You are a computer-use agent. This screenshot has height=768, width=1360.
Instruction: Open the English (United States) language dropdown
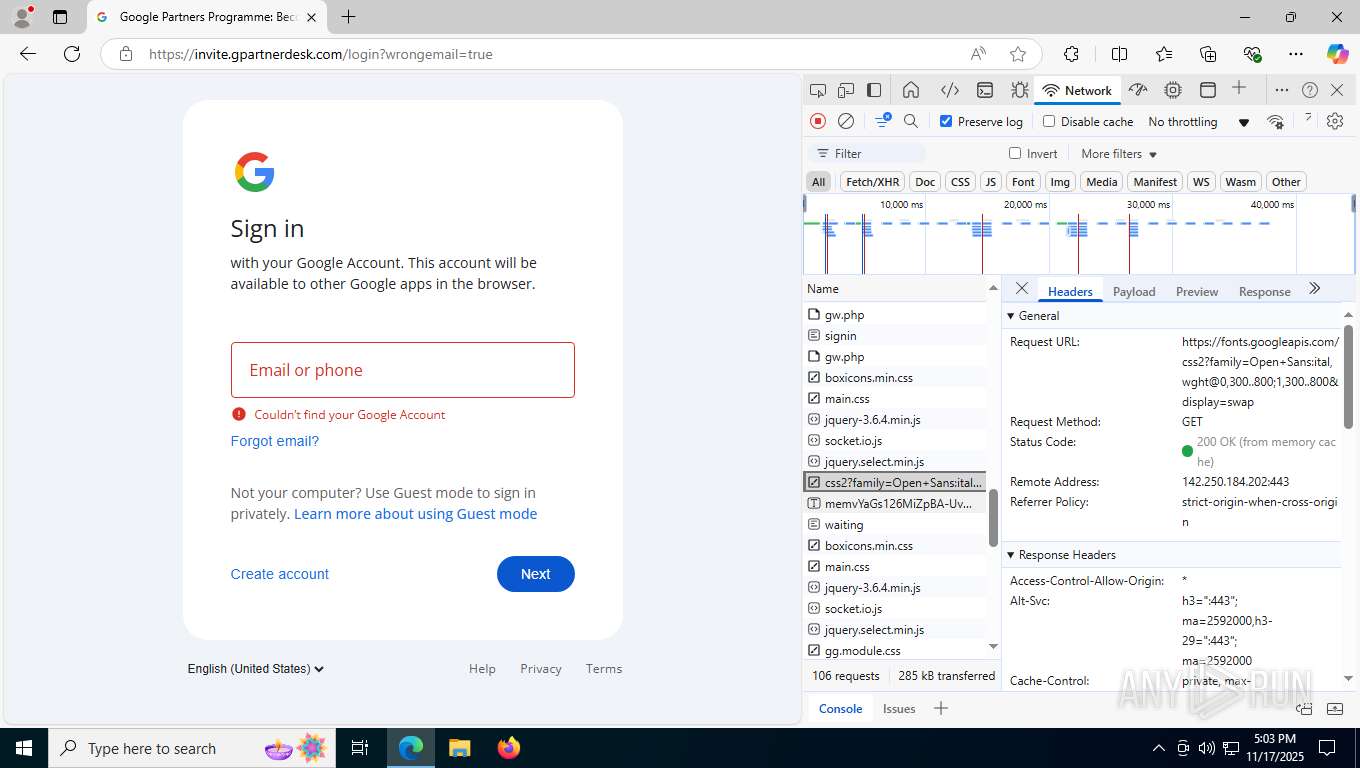tap(256, 669)
